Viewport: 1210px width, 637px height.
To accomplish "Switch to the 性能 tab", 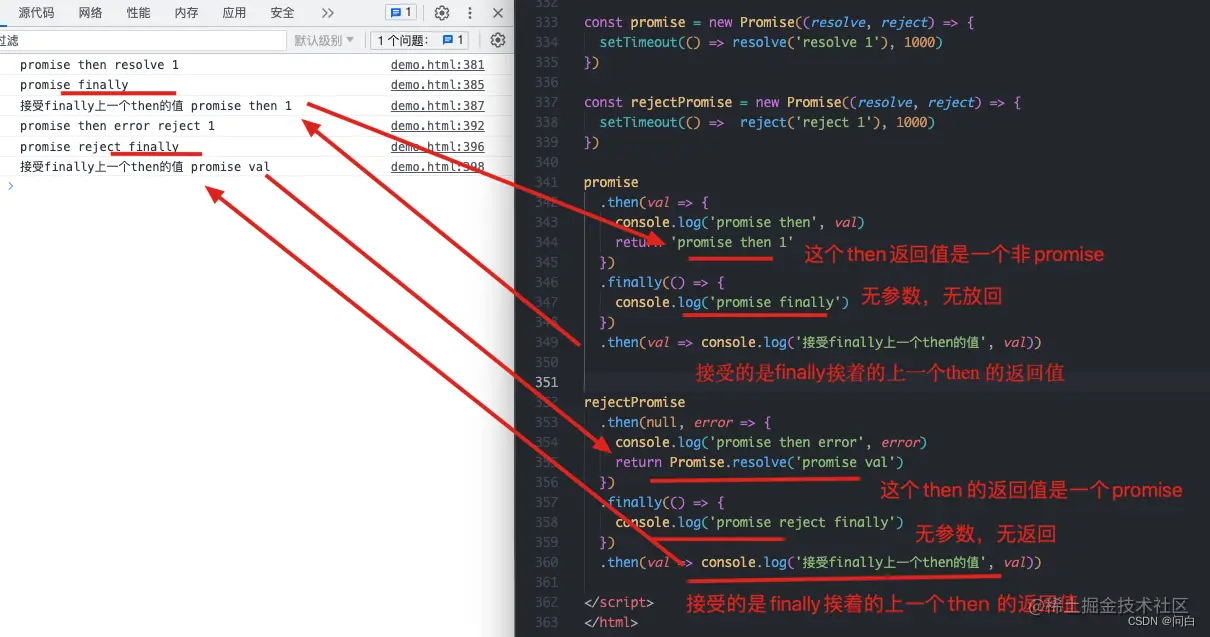I will tap(138, 13).
